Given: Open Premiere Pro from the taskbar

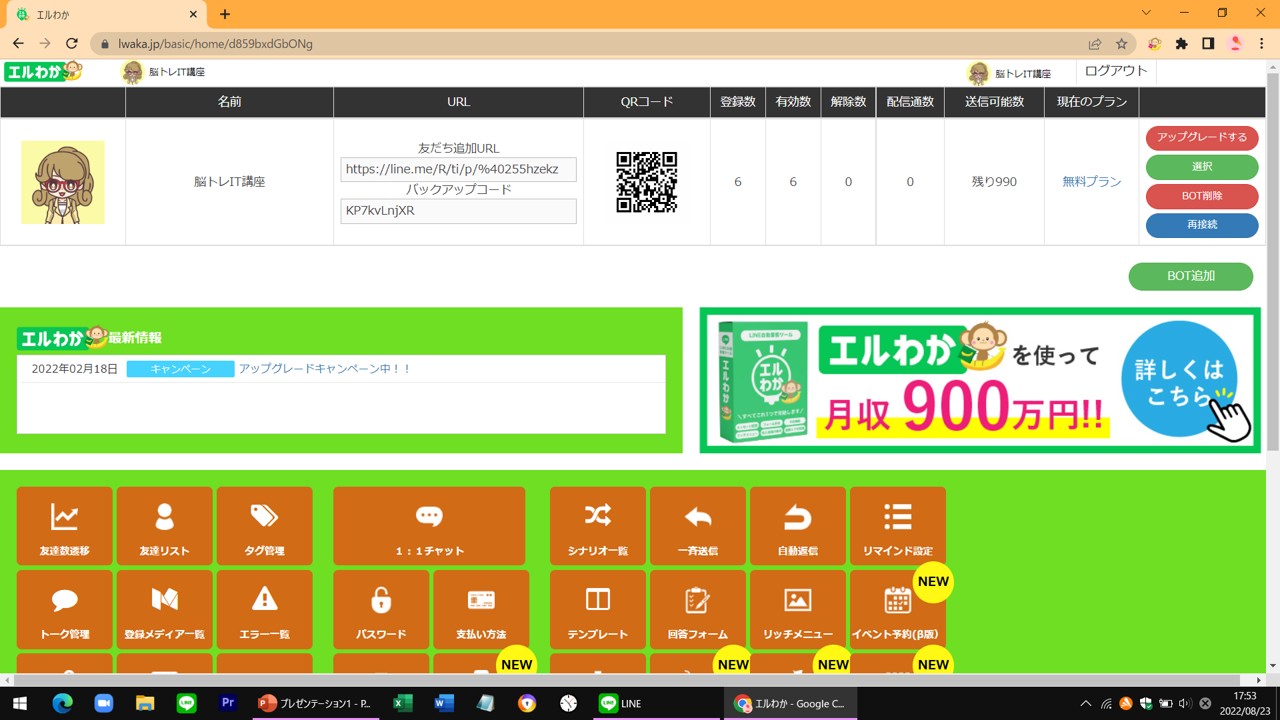Looking at the screenshot, I should click(x=228, y=703).
